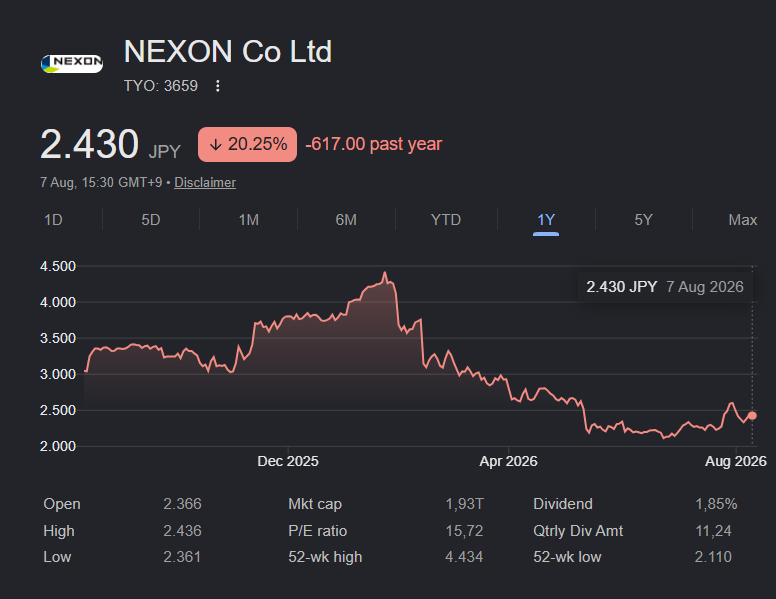Screen dimensions: 776x599
Task: Click the TYO: 3659 ticker text
Action: pos(161,86)
